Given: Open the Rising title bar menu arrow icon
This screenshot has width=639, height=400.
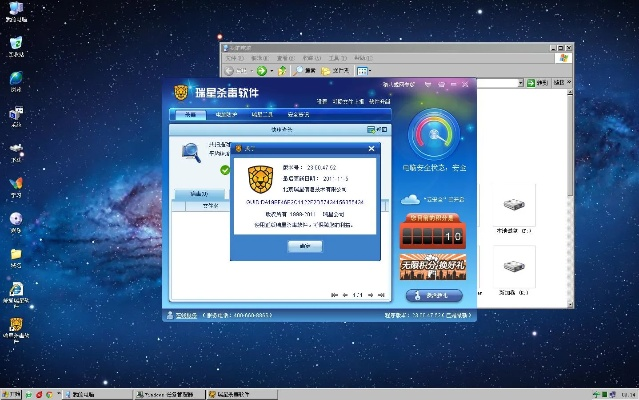Looking at the screenshot, I should pyautogui.click(x=428, y=85).
